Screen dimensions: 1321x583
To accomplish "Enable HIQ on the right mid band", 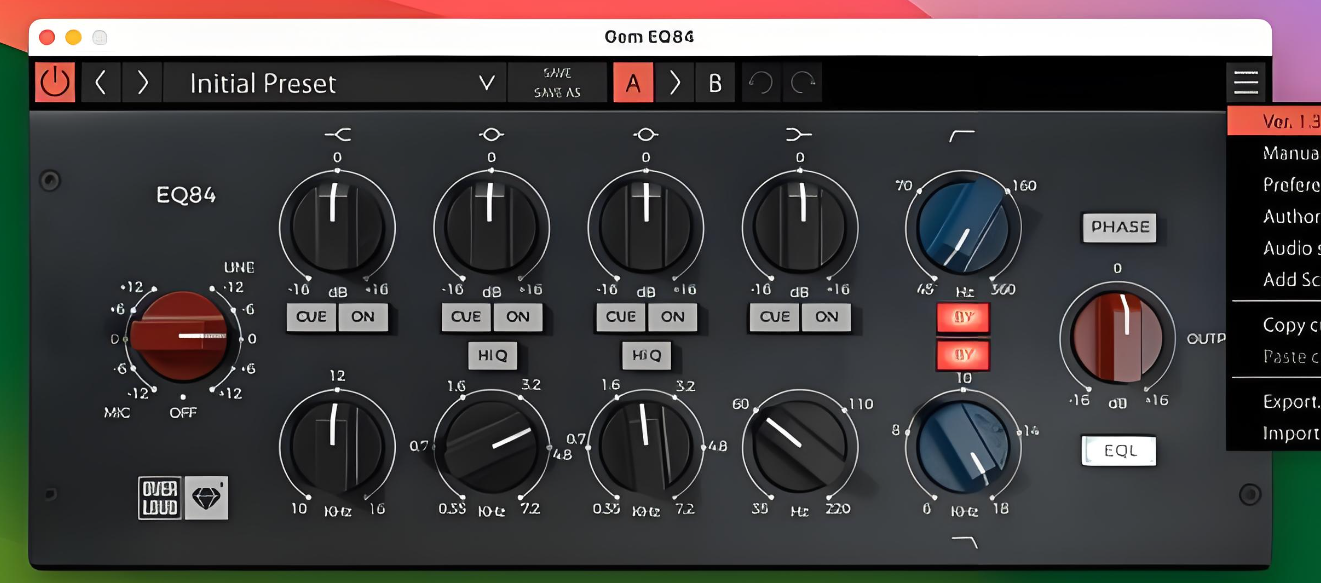I will click(647, 355).
